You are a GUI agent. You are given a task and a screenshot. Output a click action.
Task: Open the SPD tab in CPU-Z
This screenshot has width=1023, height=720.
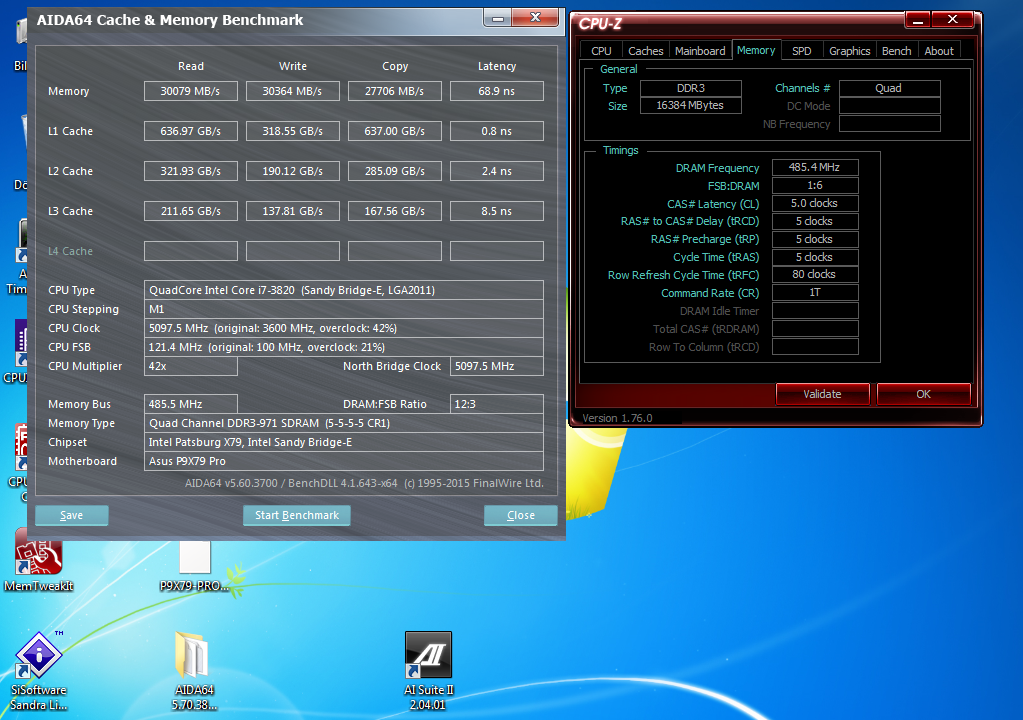point(801,51)
